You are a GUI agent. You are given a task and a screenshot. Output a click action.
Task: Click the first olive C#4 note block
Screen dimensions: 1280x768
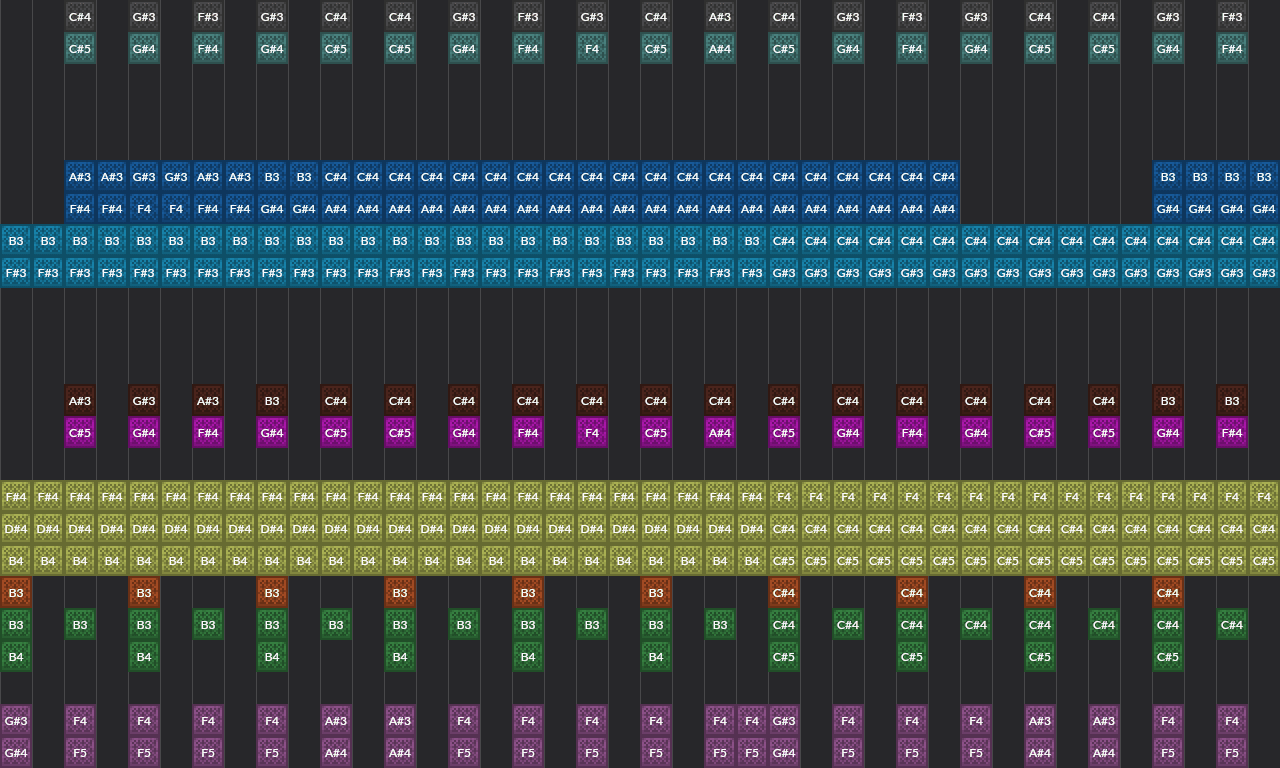click(784, 529)
